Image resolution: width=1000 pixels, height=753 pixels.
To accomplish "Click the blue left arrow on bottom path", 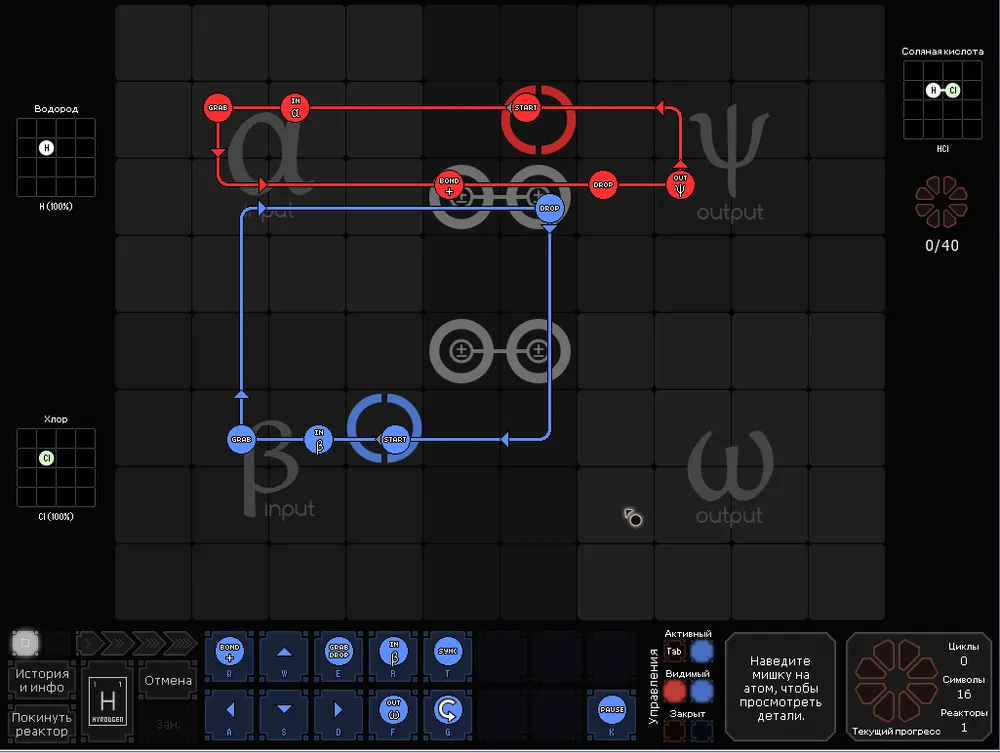I will pos(504,439).
